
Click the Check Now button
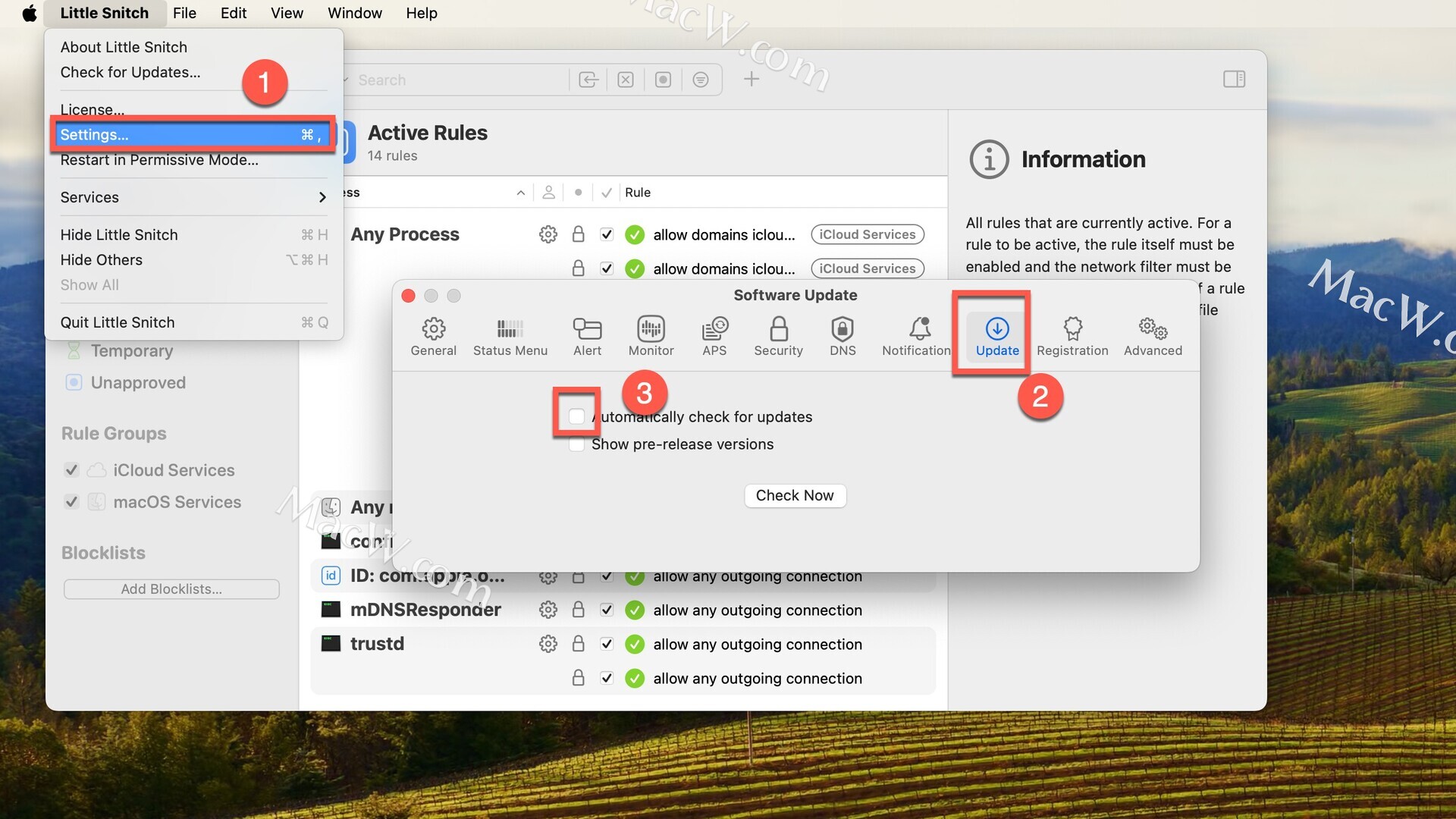[x=795, y=495]
